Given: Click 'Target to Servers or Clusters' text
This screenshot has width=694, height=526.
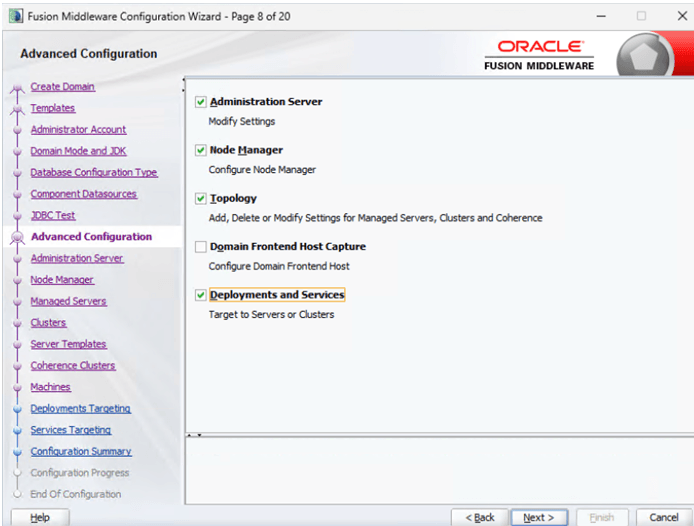Looking at the screenshot, I should tap(271, 314).
